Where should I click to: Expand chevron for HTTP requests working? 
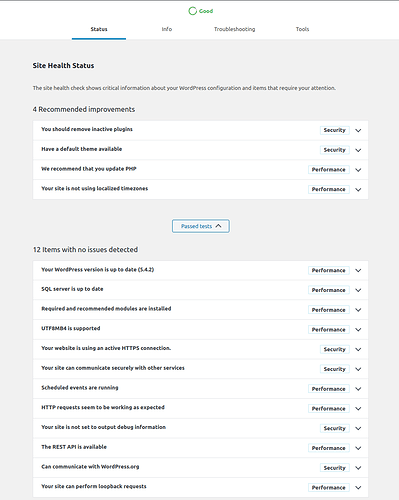coord(358,408)
